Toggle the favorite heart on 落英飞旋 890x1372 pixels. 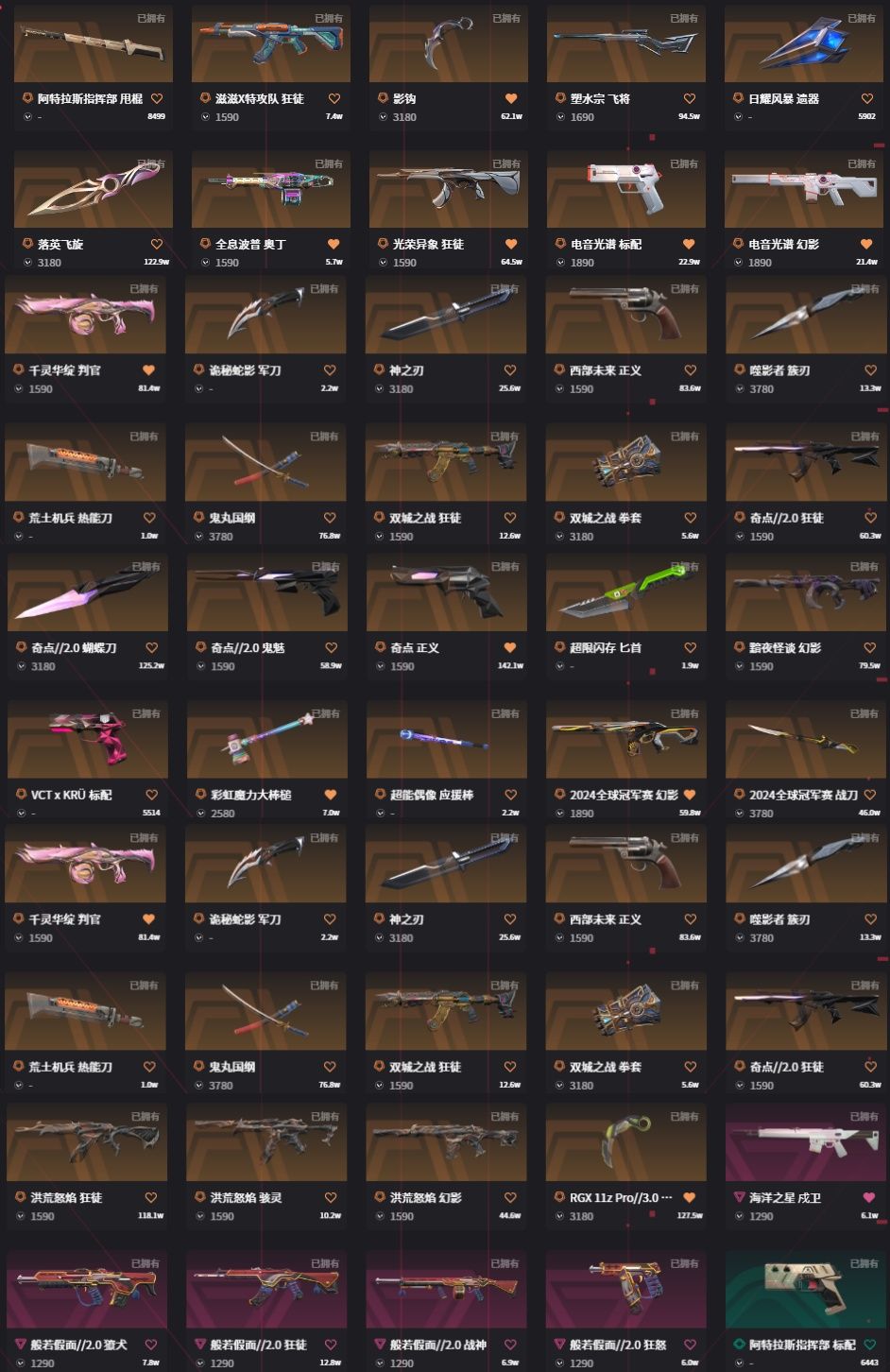tap(157, 244)
